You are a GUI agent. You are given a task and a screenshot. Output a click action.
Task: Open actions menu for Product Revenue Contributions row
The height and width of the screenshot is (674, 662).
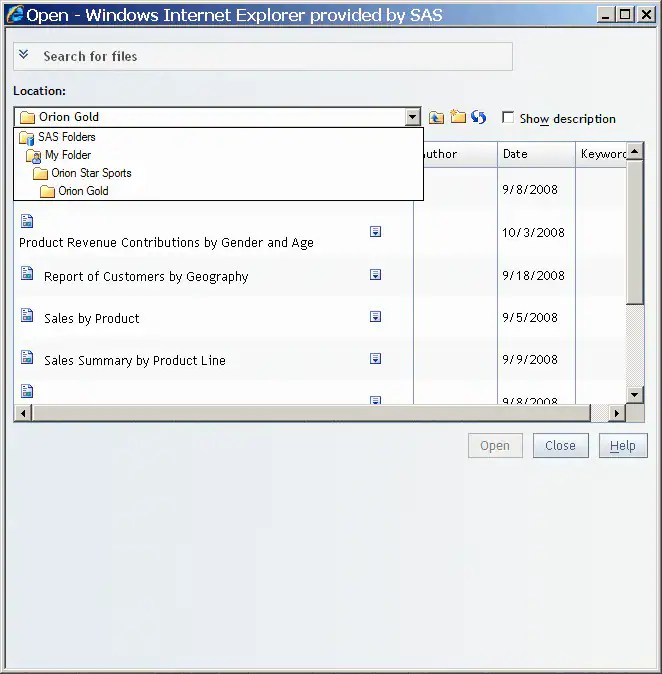click(x=375, y=232)
